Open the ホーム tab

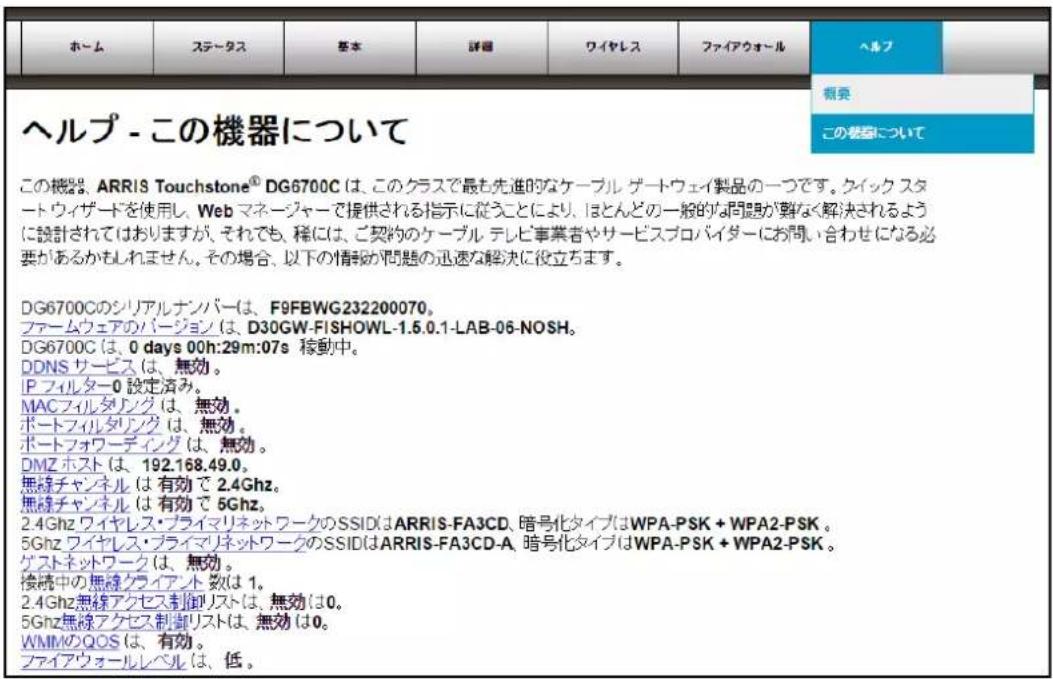87,47
